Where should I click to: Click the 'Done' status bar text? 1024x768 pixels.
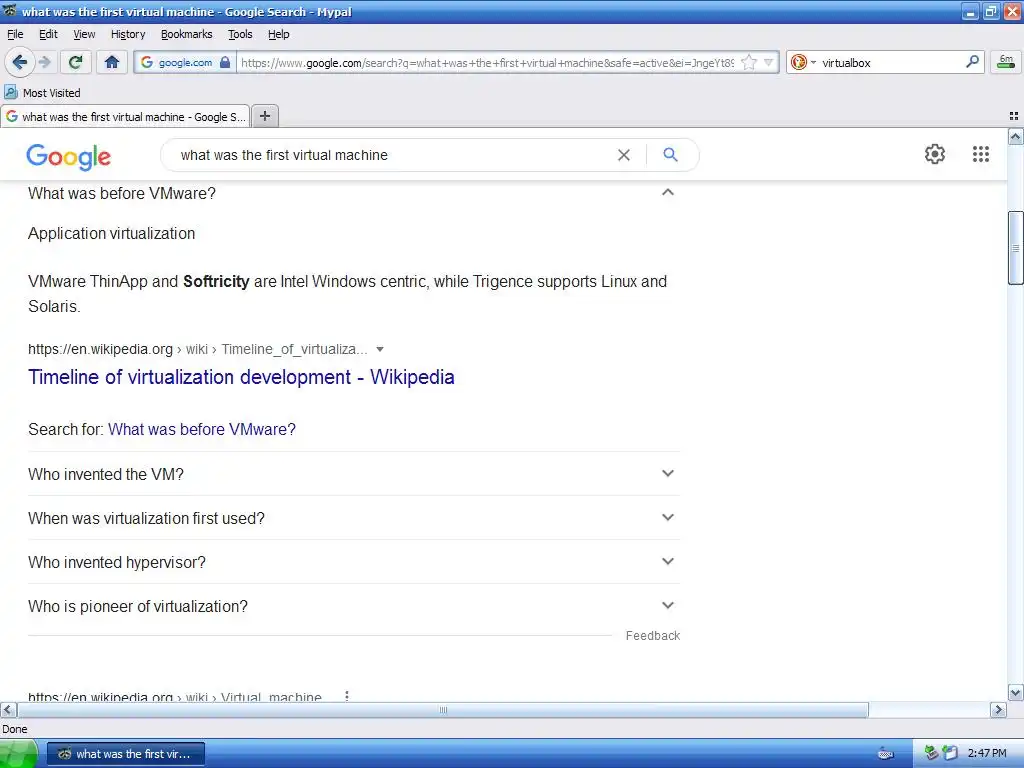(x=14, y=729)
